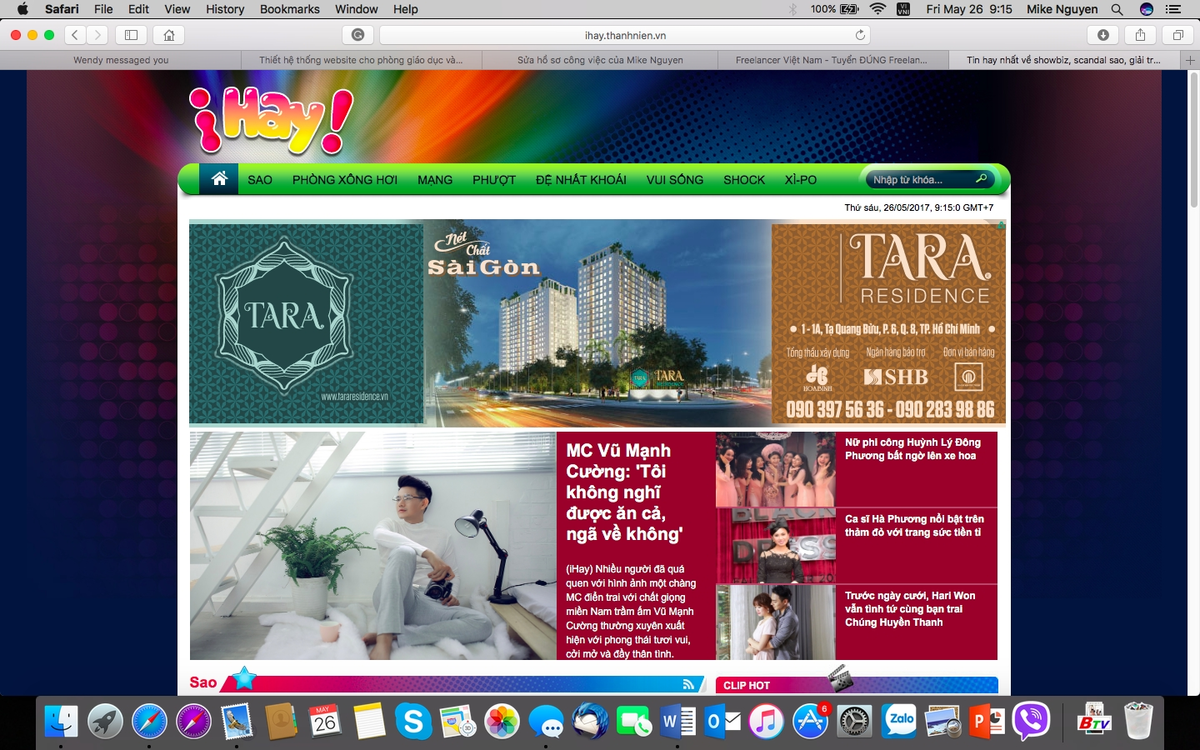Click the Wi-Fi status icon
Viewport: 1200px width, 750px height.
[x=877, y=9]
